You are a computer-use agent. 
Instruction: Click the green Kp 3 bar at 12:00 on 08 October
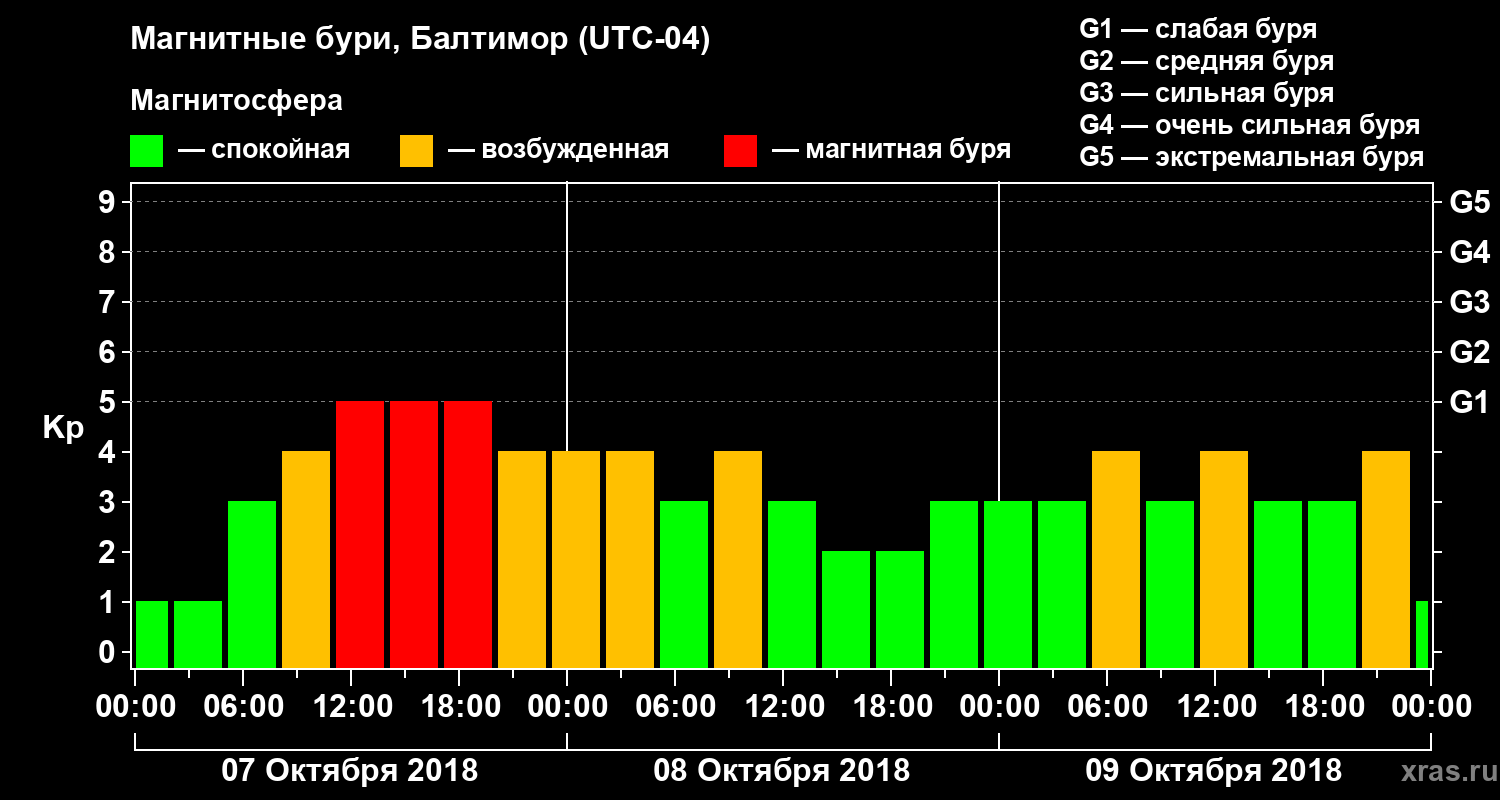point(792,584)
